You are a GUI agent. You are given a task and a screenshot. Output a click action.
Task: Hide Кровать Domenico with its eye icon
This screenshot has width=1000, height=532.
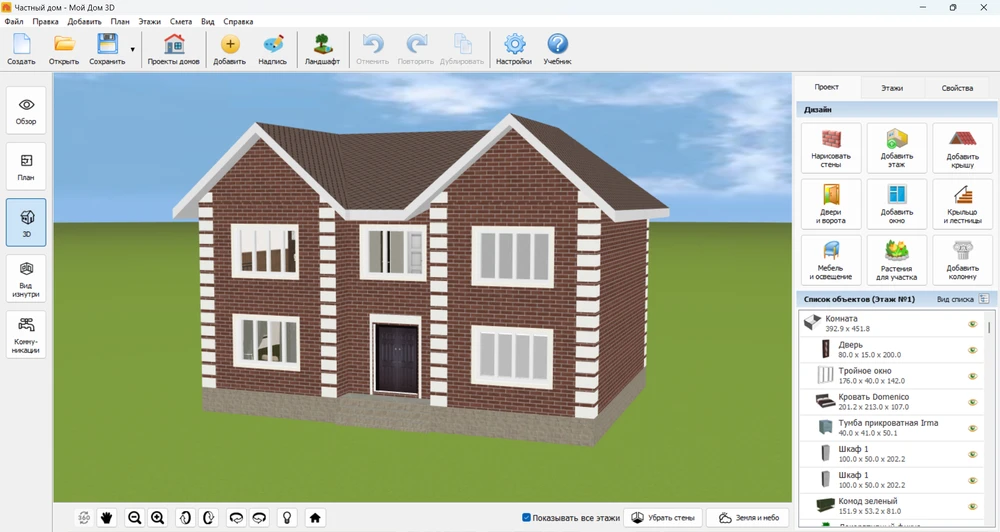pos(971,402)
